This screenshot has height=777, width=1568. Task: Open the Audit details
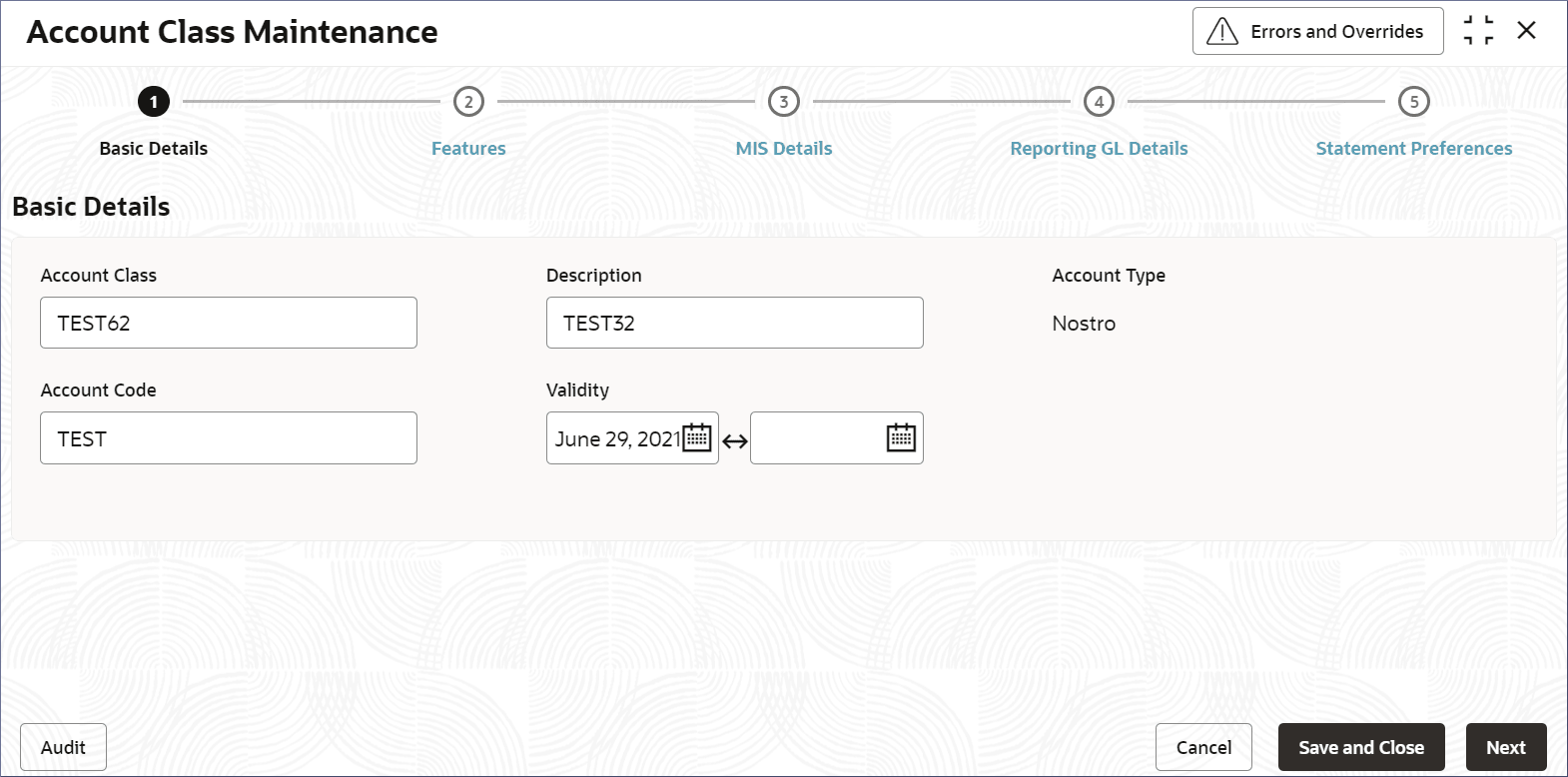pyautogui.click(x=63, y=747)
